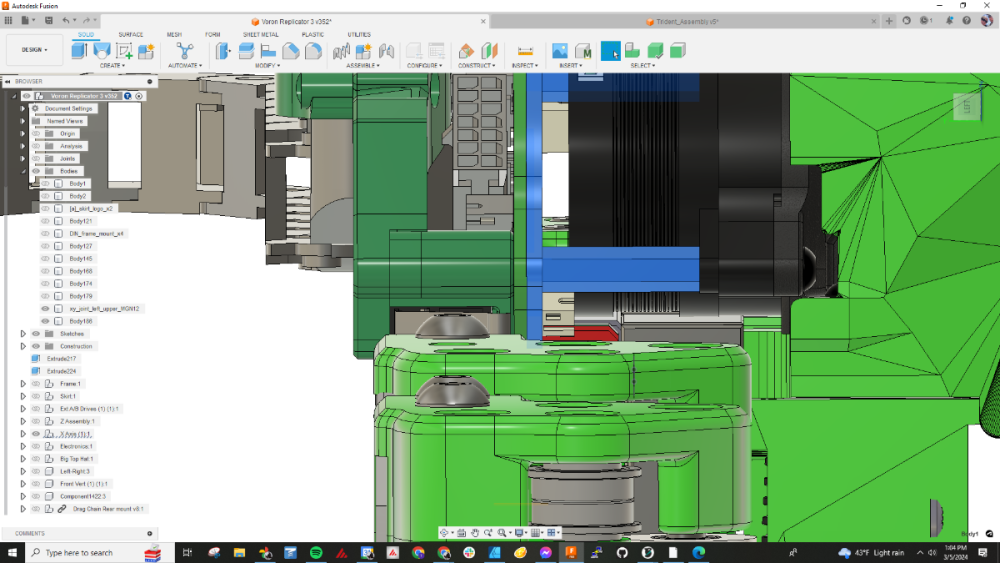The height and width of the screenshot is (563, 1000).
Task: Click the Automate tool icon
Action: [x=185, y=51]
